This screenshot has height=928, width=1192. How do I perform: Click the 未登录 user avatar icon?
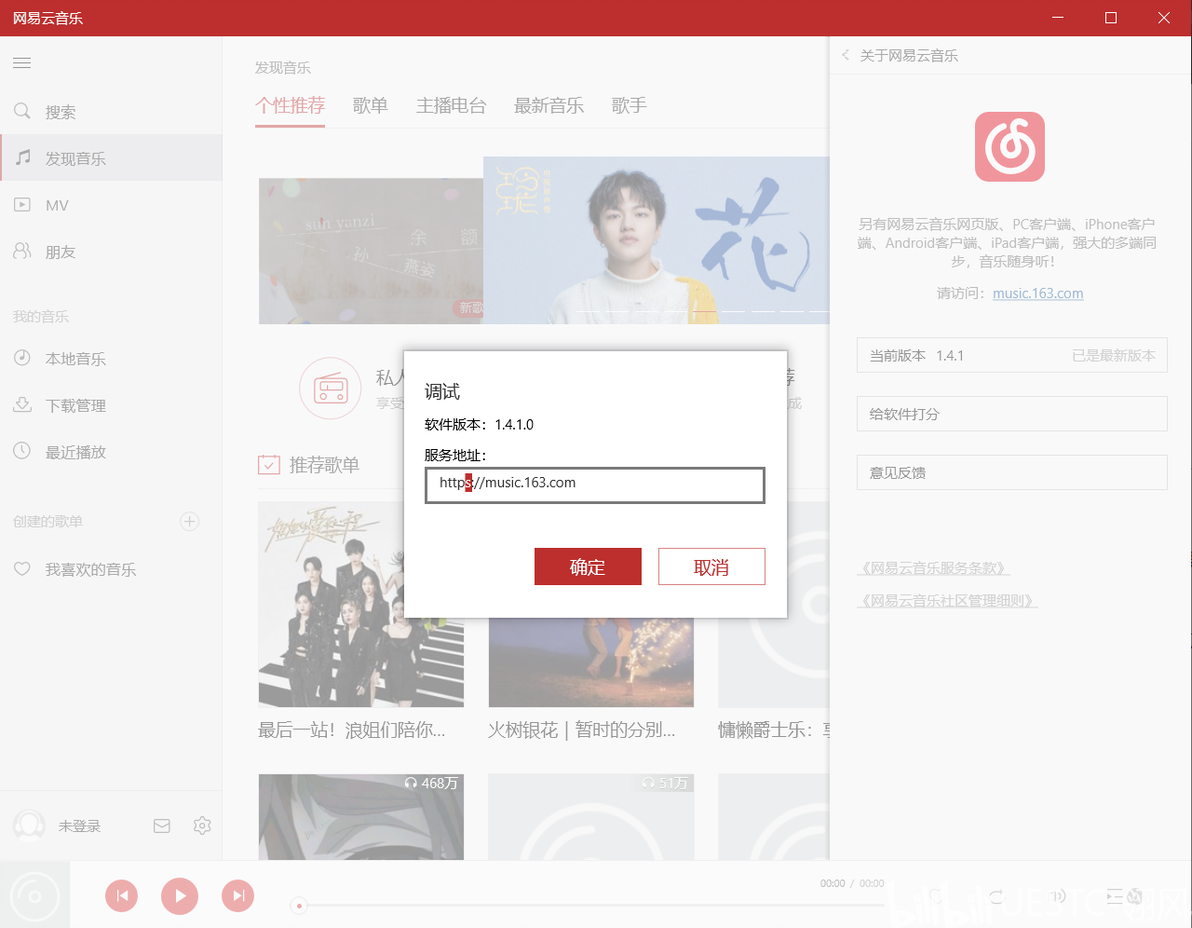29,825
